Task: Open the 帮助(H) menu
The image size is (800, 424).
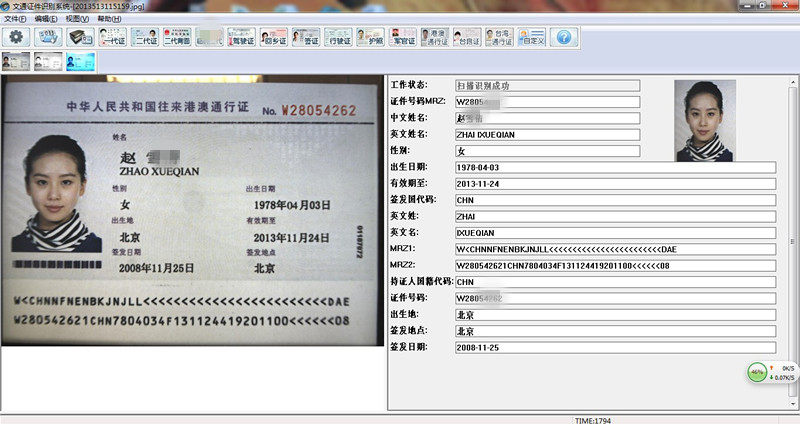Action: 109,19
